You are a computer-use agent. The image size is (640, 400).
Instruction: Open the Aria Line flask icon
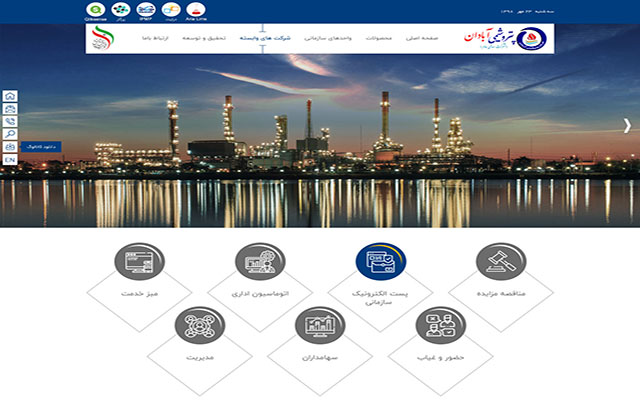tap(196, 9)
